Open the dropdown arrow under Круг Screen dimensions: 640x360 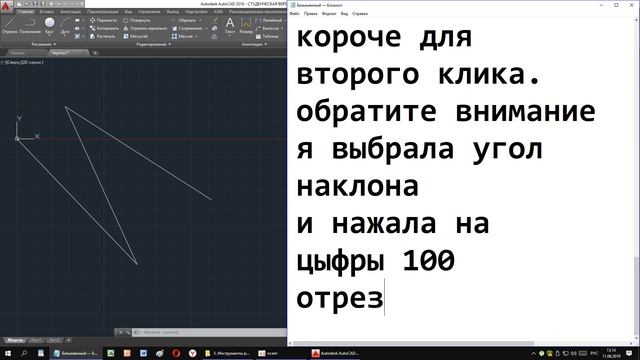49,36
